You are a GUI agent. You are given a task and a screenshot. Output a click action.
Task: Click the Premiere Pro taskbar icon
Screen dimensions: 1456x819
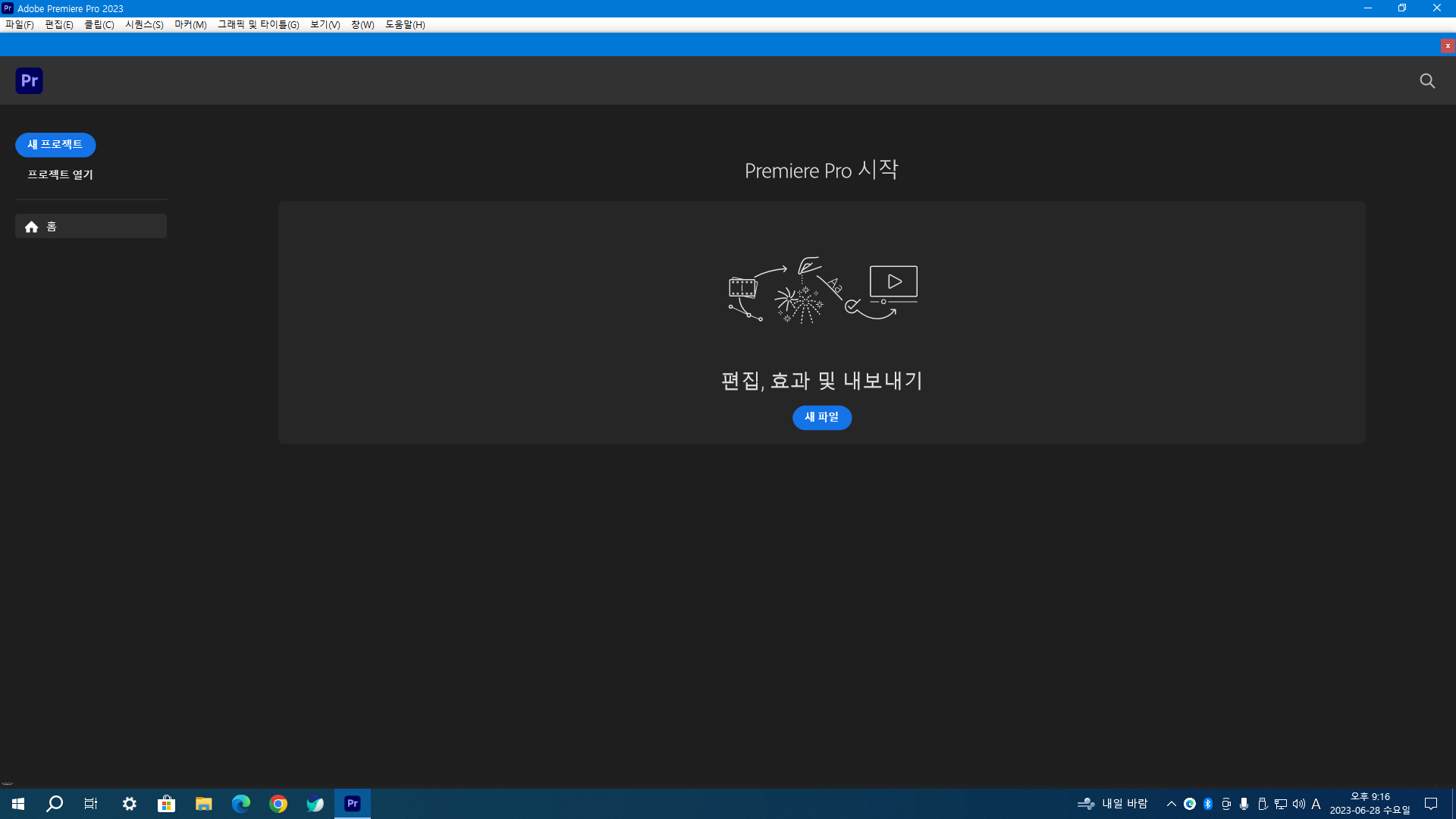(x=353, y=804)
